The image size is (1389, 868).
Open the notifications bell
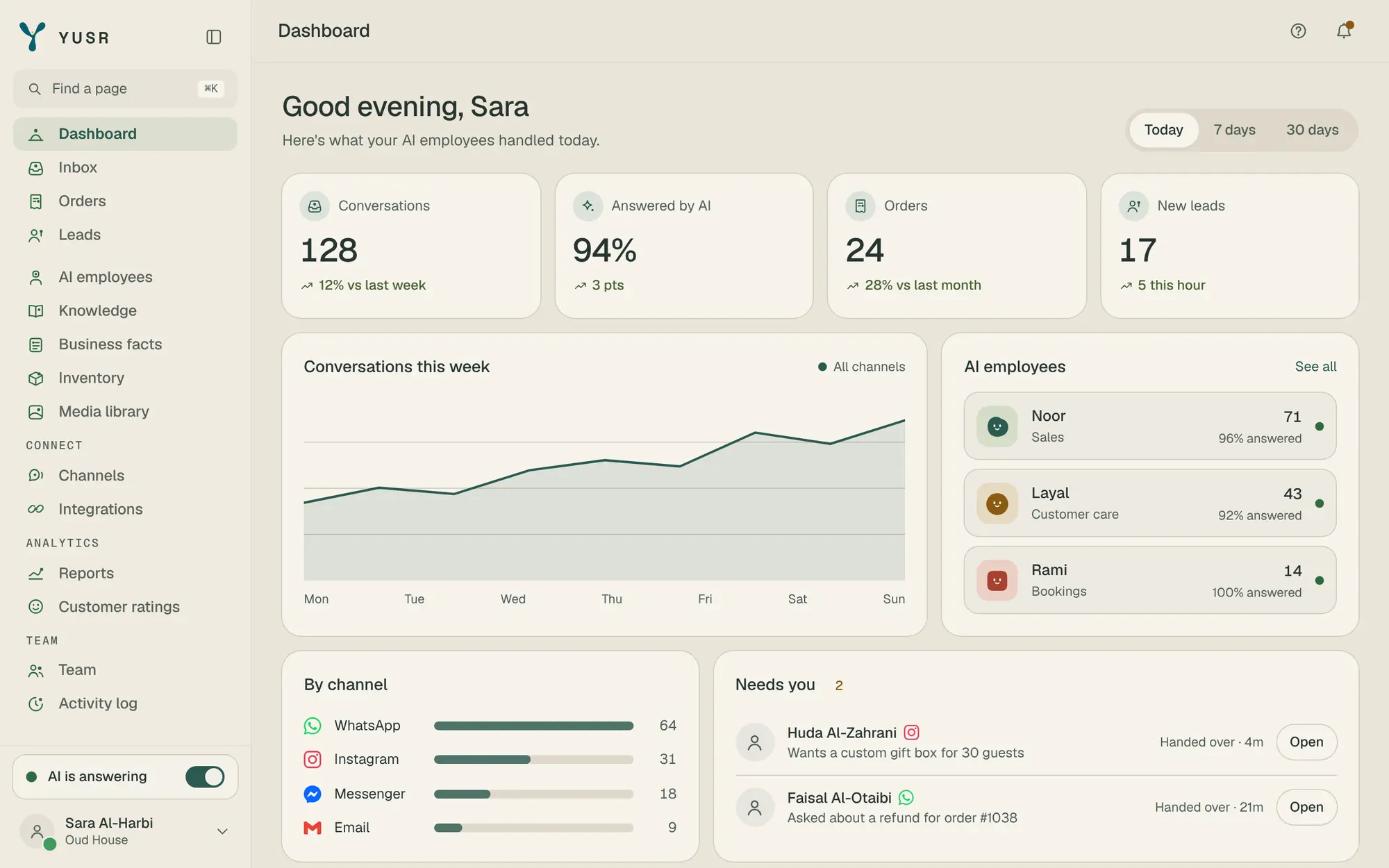coord(1344,31)
